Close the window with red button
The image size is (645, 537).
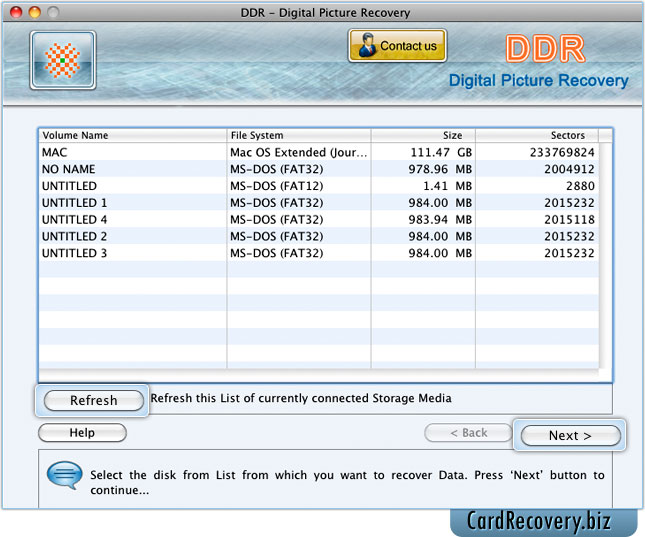click(16, 12)
